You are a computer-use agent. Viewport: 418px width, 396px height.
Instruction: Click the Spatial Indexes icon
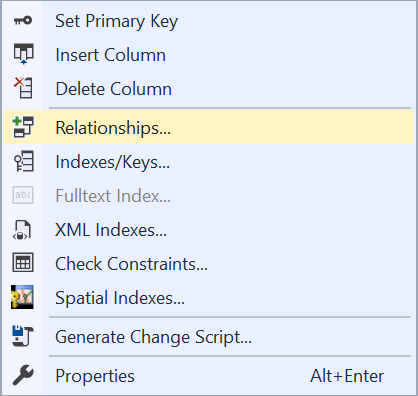click(22, 297)
